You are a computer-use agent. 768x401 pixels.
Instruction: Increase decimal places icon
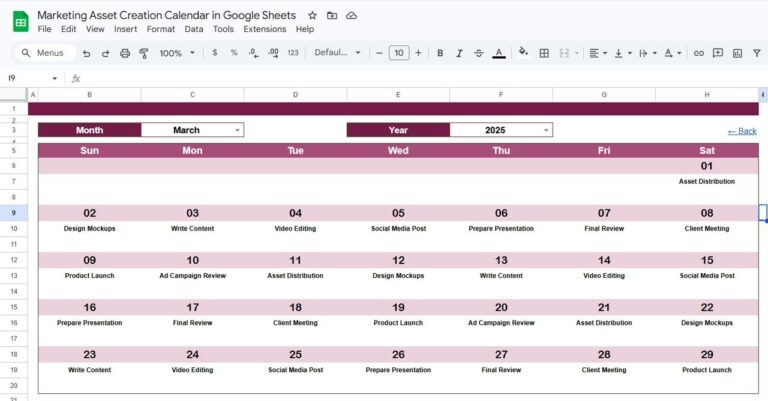273,53
